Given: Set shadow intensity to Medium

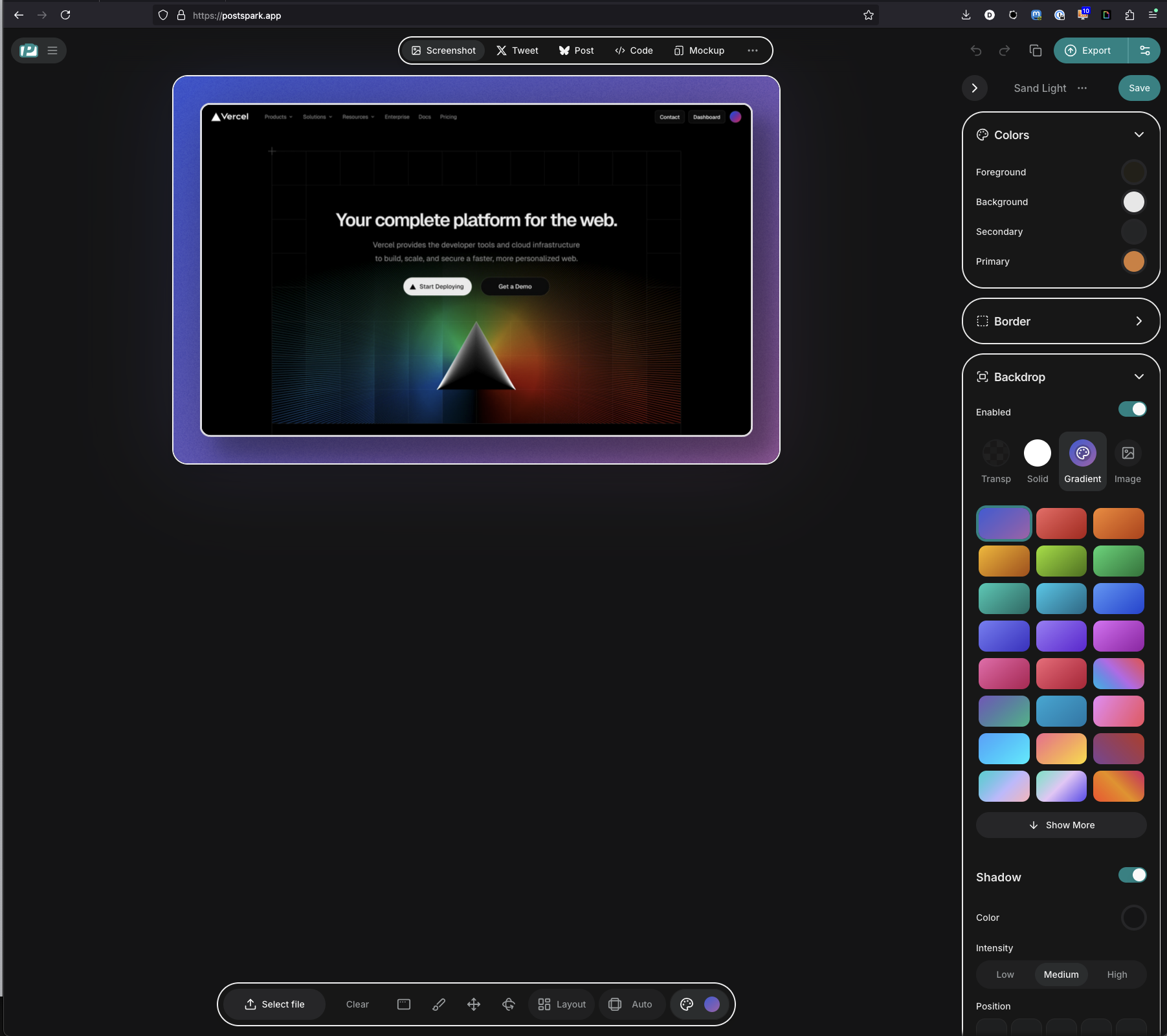Looking at the screenshot, I should coord(1061,975).
